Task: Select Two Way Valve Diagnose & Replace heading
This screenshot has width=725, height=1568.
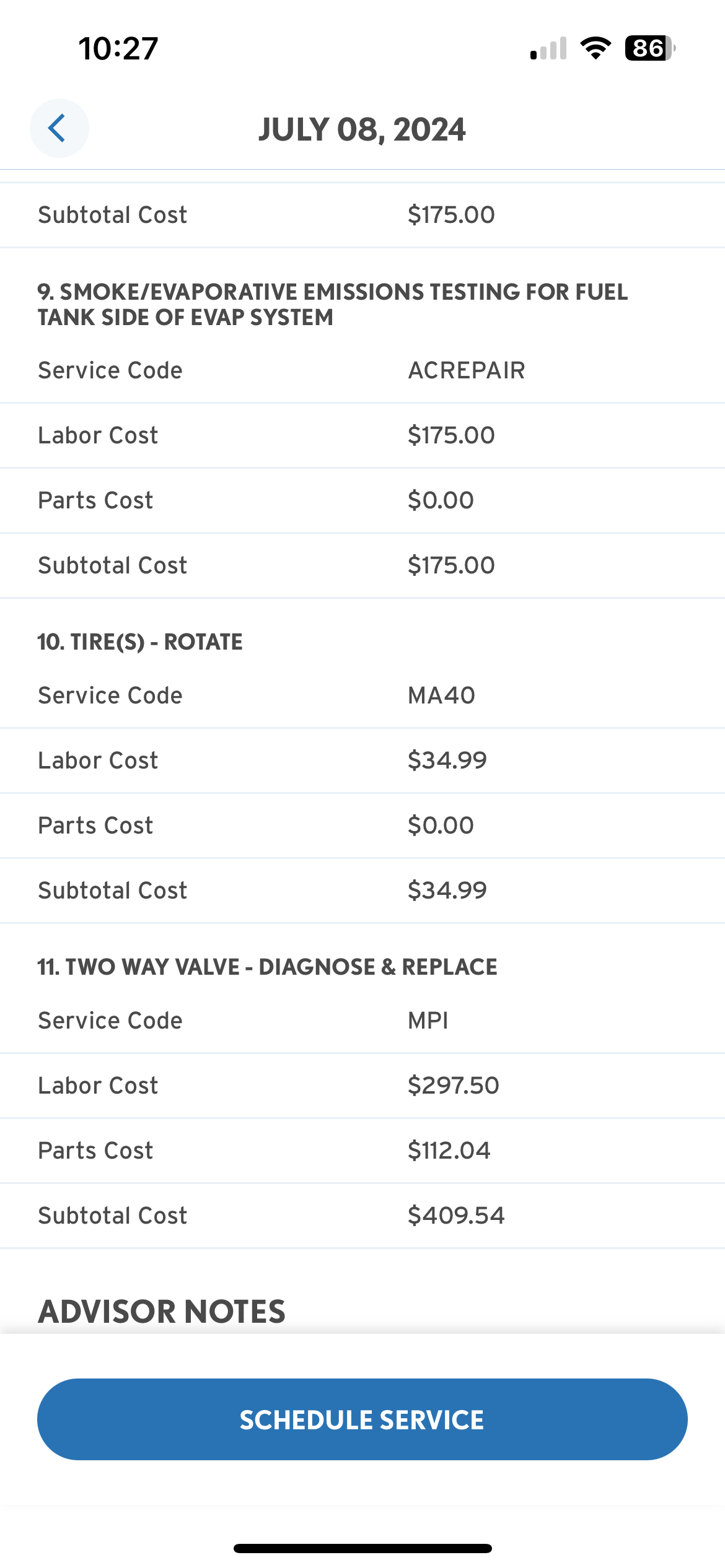Action: [267, 967]
